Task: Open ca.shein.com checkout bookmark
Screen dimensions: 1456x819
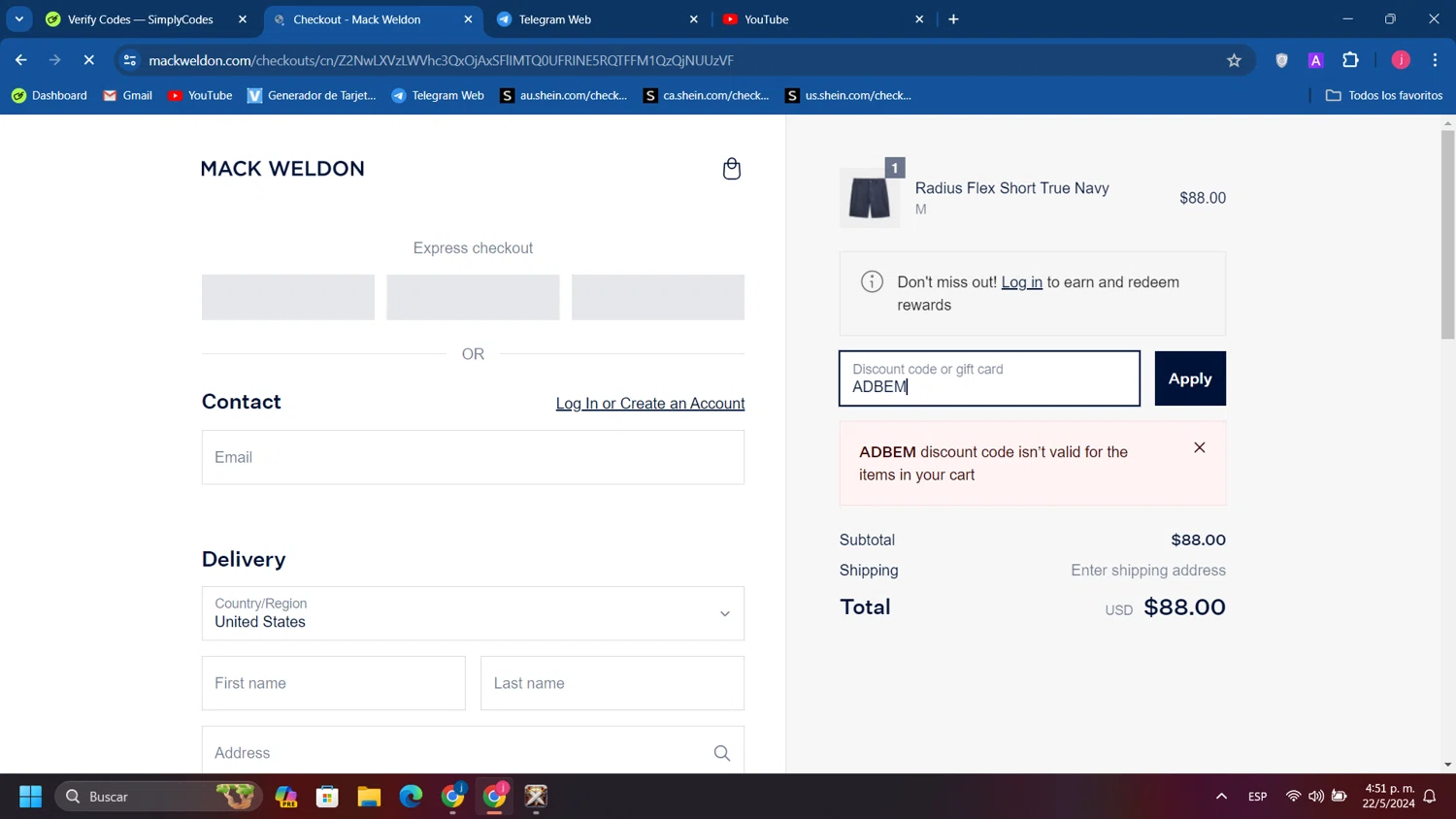Action: click(707, 95)
